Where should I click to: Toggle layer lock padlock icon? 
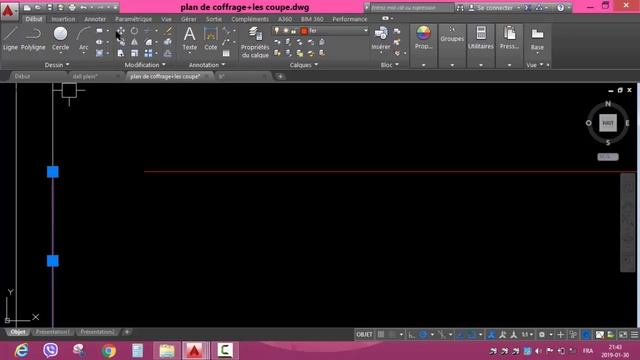click(x=293, y=31)
